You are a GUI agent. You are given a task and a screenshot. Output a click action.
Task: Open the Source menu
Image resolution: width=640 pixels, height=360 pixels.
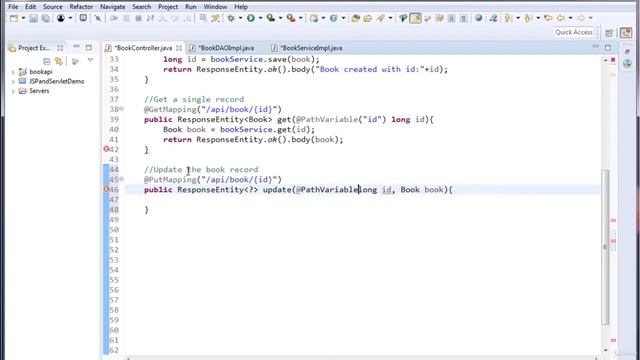pyautogui.click(x=53, y=7)
